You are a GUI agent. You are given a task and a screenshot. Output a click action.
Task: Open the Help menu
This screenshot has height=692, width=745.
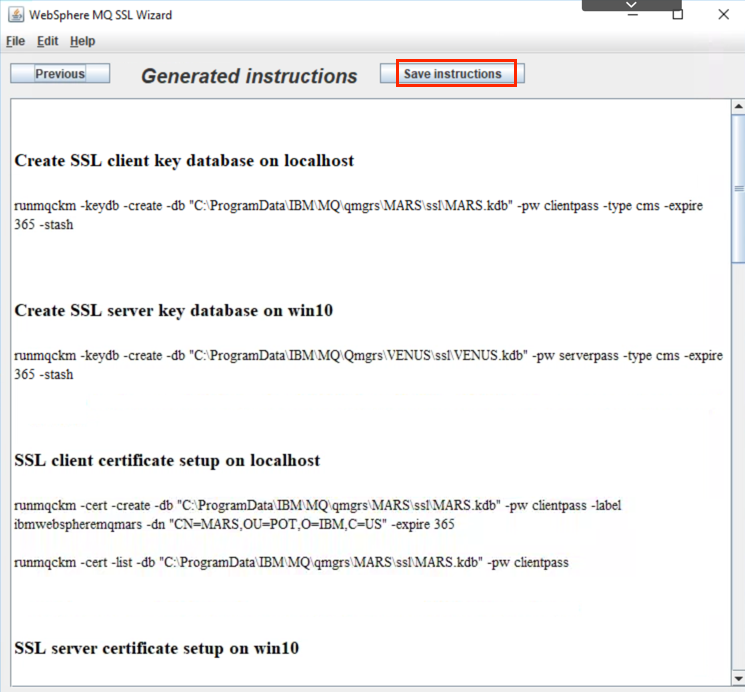point(83,41)
